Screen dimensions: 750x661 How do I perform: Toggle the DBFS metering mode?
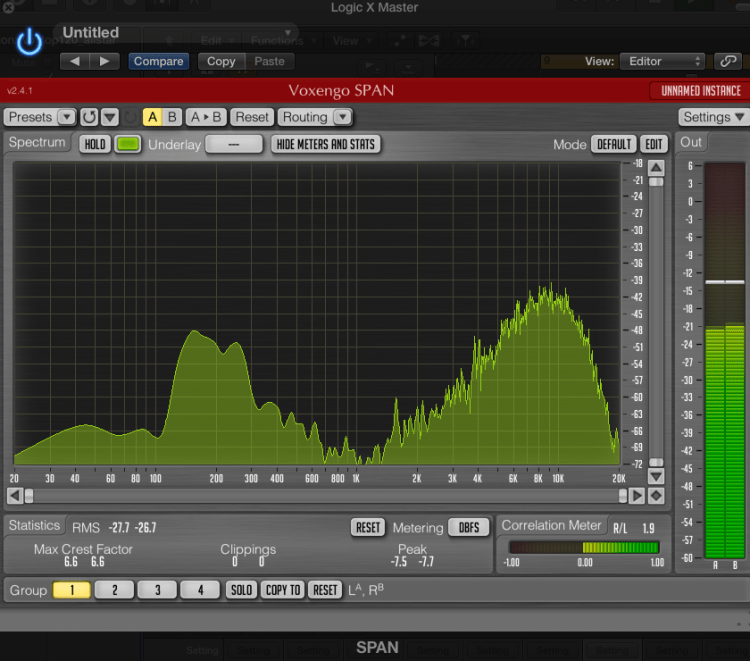[469, 528]
